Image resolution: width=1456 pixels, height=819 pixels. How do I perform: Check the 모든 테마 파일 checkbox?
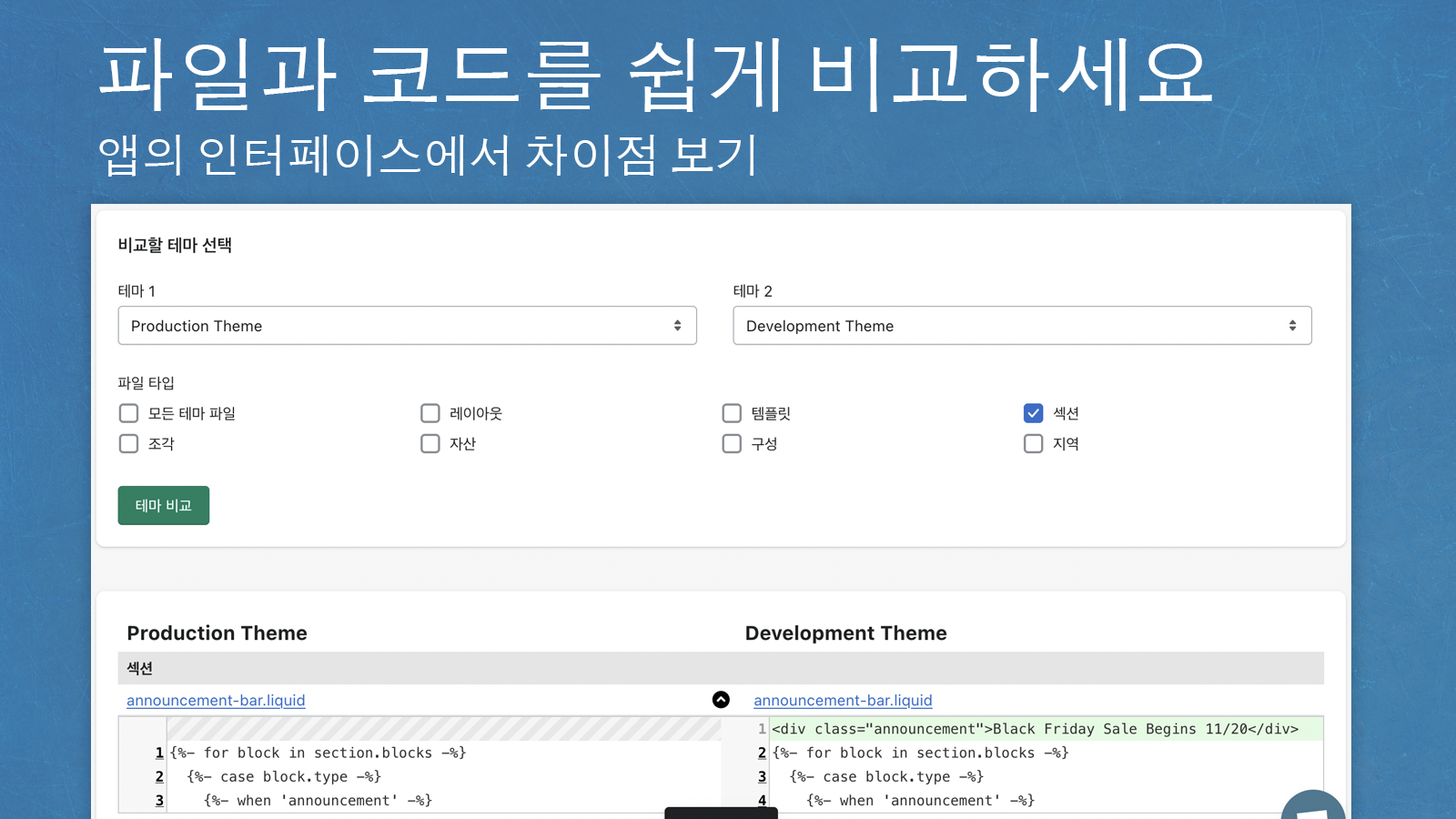(129, 413)
